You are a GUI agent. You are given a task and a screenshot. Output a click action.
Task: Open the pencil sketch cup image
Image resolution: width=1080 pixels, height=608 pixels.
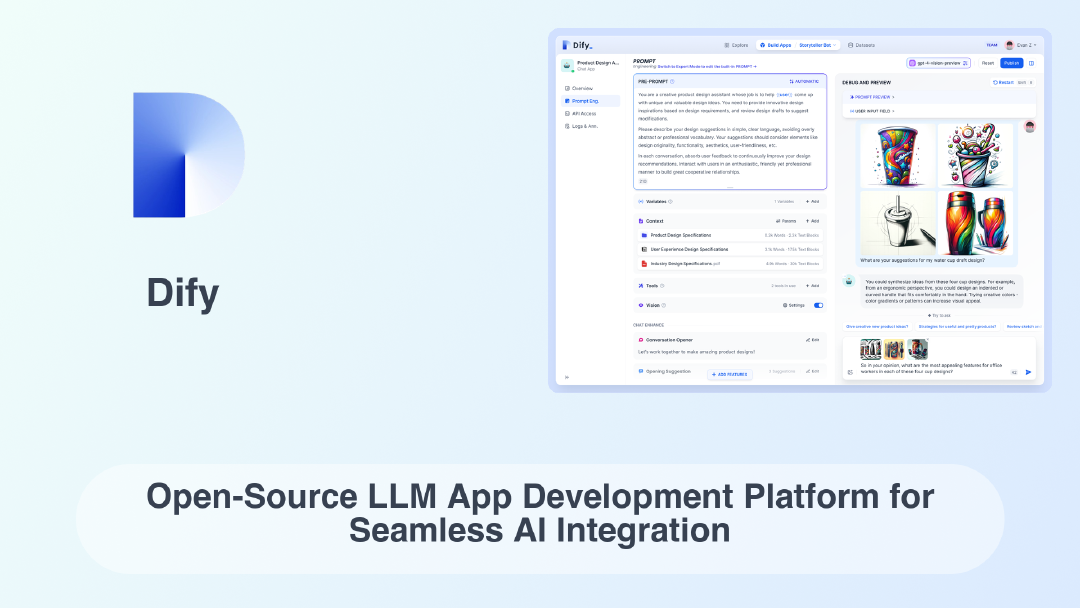pos(897,223)
